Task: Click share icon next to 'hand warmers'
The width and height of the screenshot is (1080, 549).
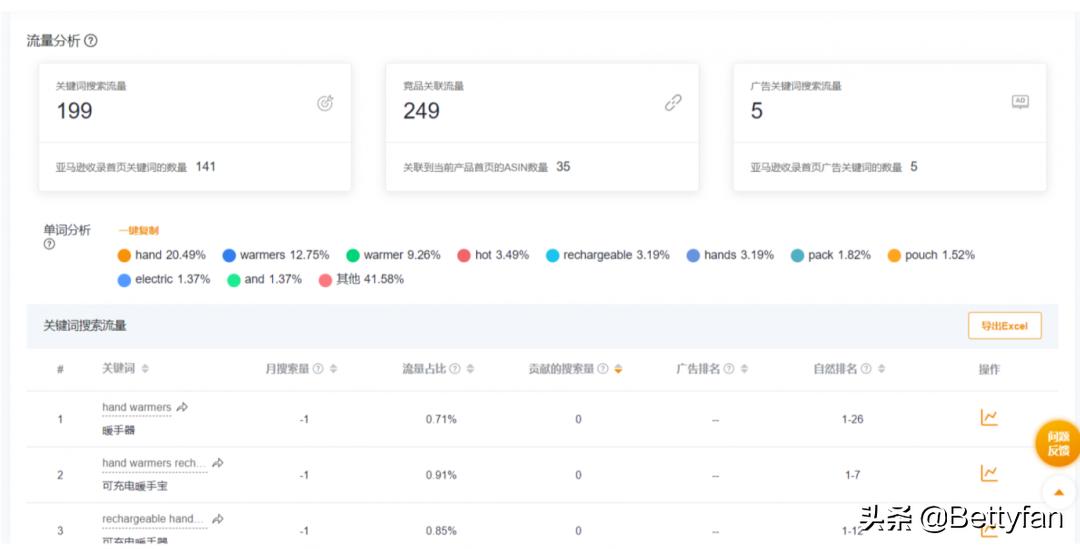Action: [x=182, y=408]
